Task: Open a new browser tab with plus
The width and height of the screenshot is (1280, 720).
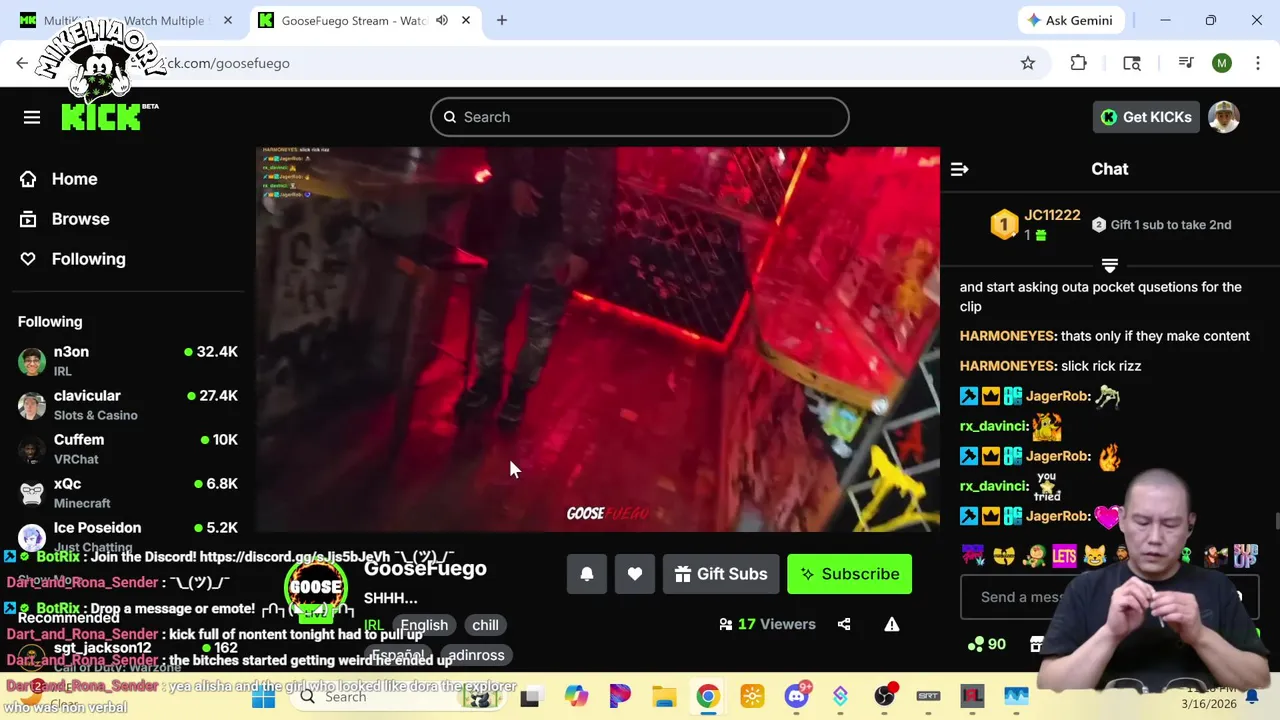Action: click(502, 20)
